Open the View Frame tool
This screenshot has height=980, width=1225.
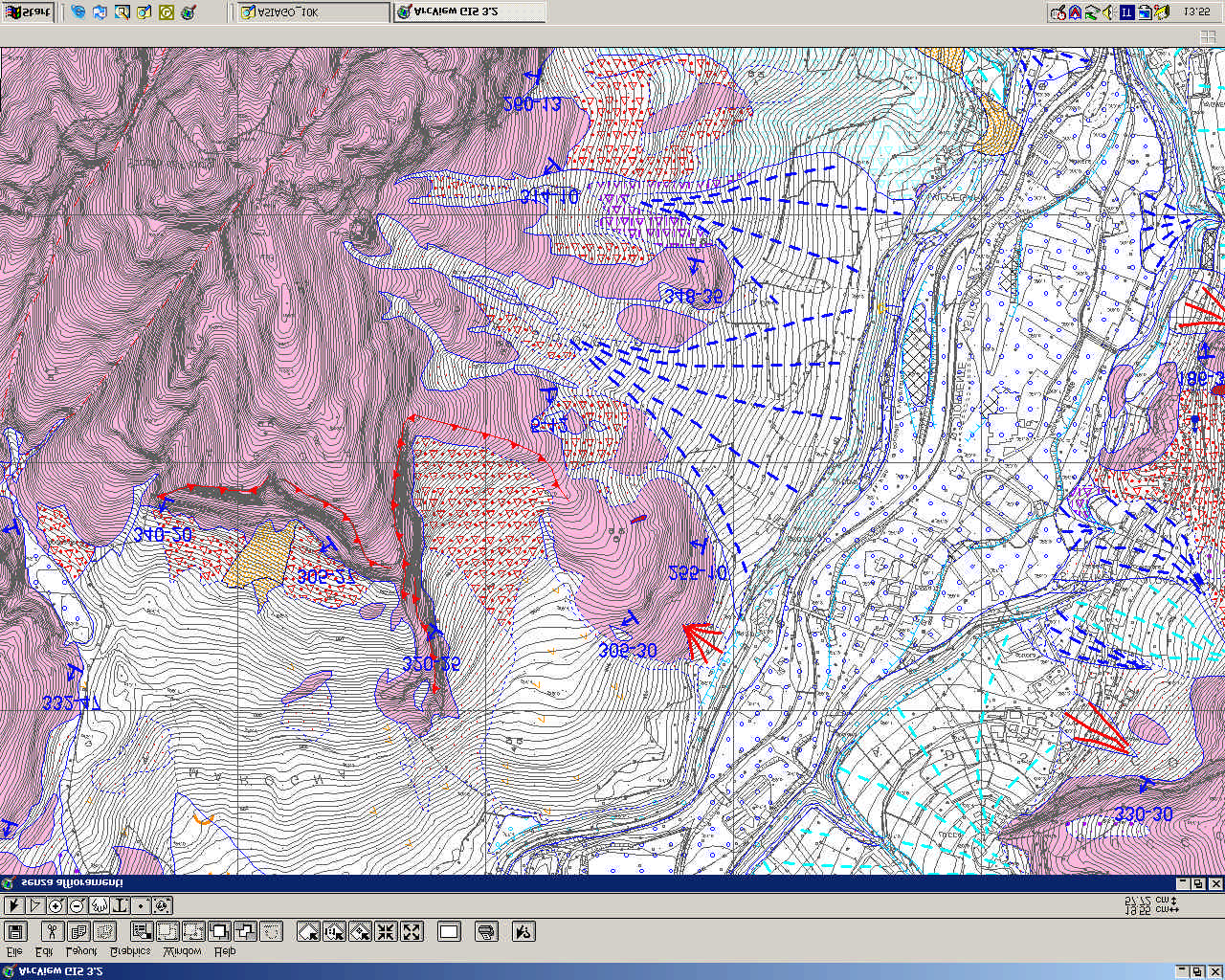coord(162,905)
